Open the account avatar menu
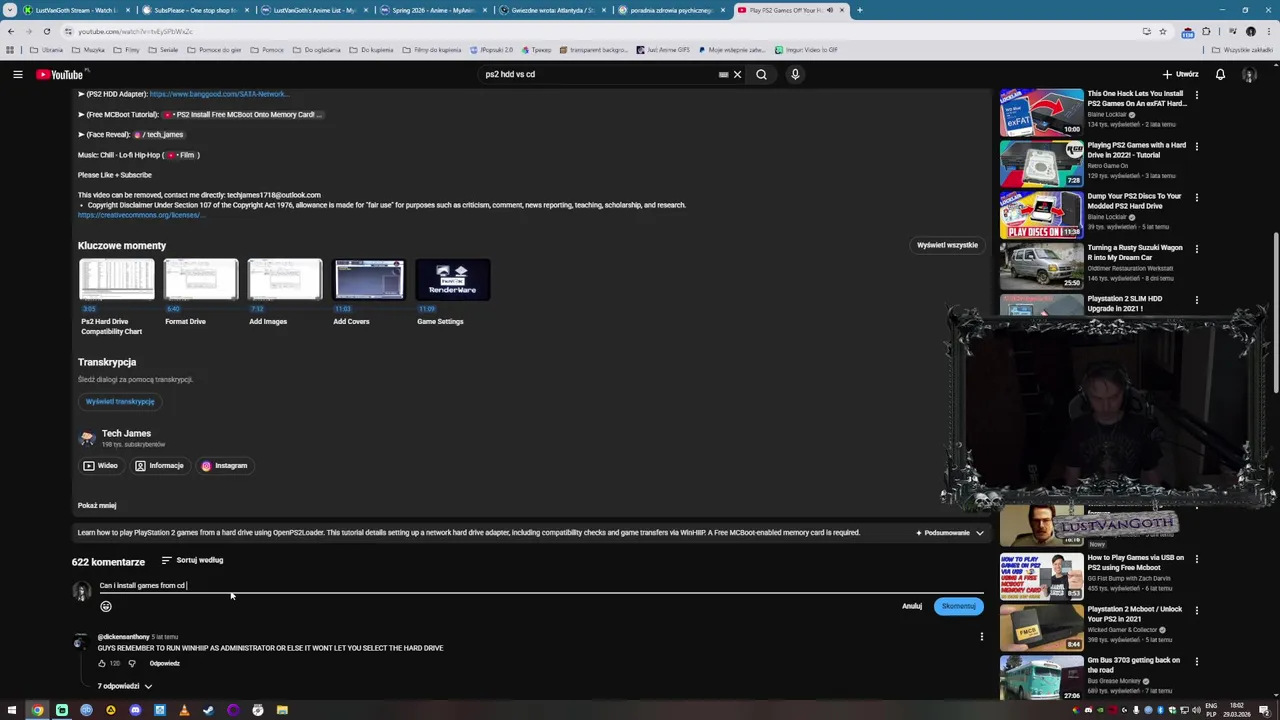This screenshot has height=720, width=1280. tap(1249, 74)
